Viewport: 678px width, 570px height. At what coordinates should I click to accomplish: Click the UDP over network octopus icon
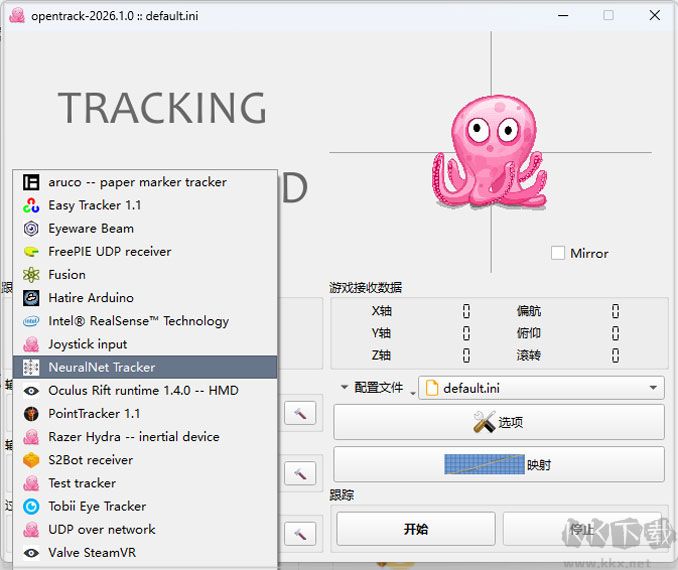(x=31, y=529)
